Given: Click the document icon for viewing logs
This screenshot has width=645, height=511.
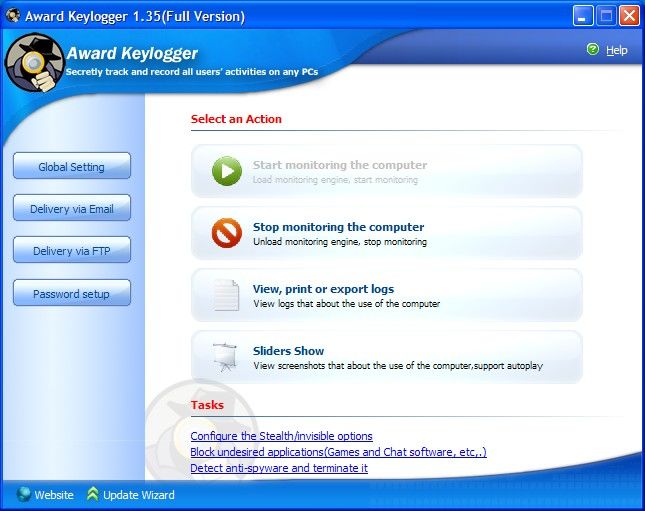Looking at the screenshot, I should 226,295.
